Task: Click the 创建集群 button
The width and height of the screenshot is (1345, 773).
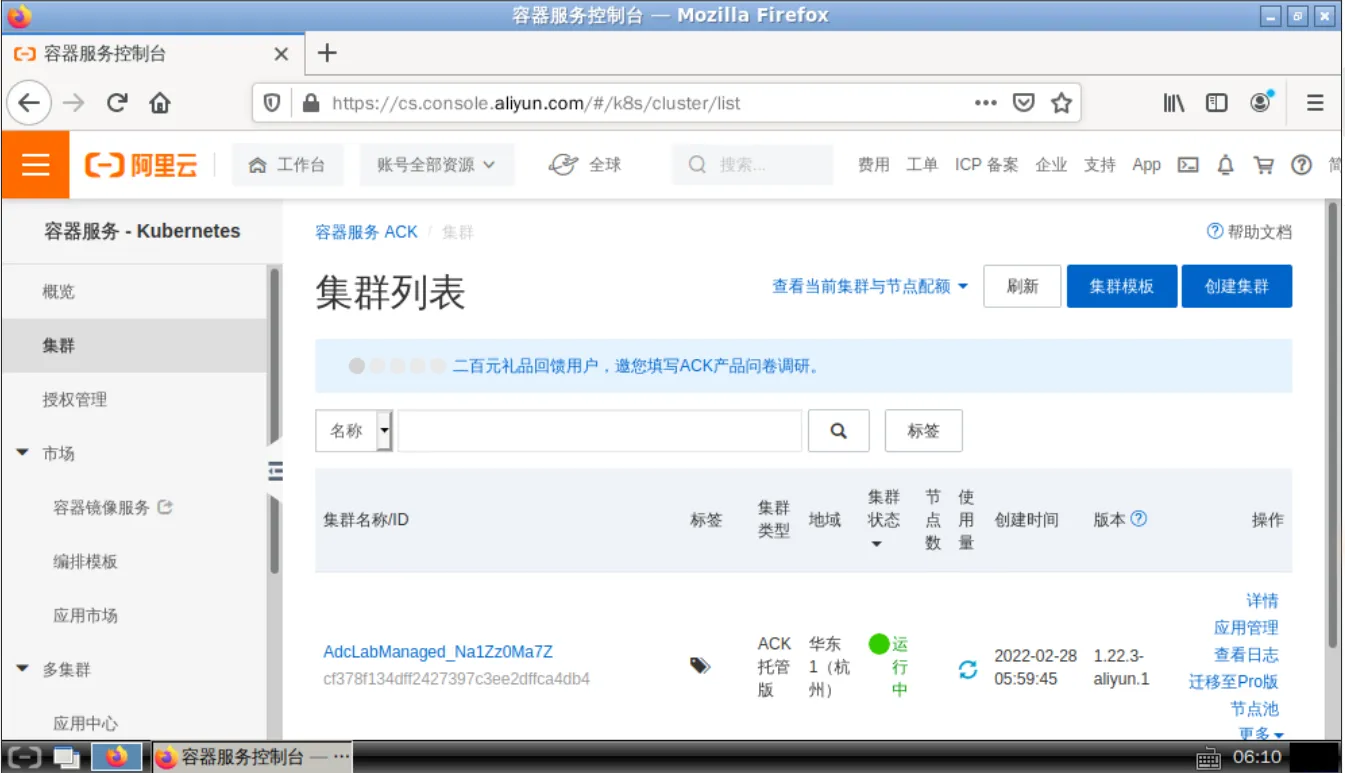Action: click(x=1237, y=286)
